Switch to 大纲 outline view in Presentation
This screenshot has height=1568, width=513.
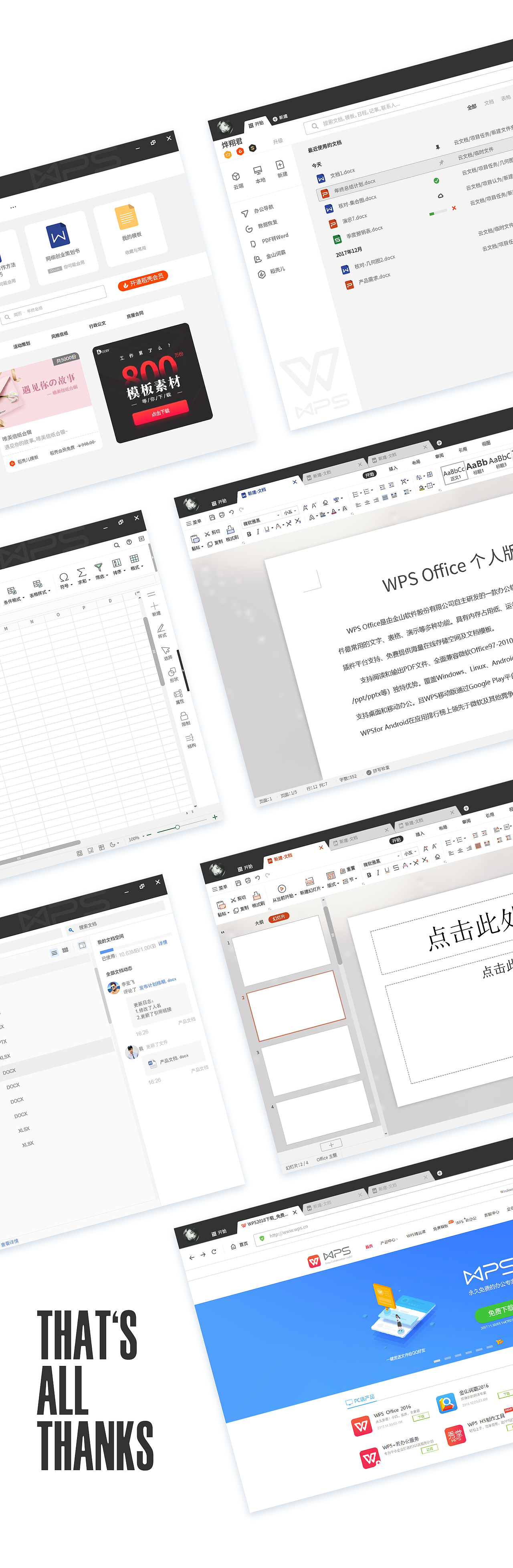259,922
